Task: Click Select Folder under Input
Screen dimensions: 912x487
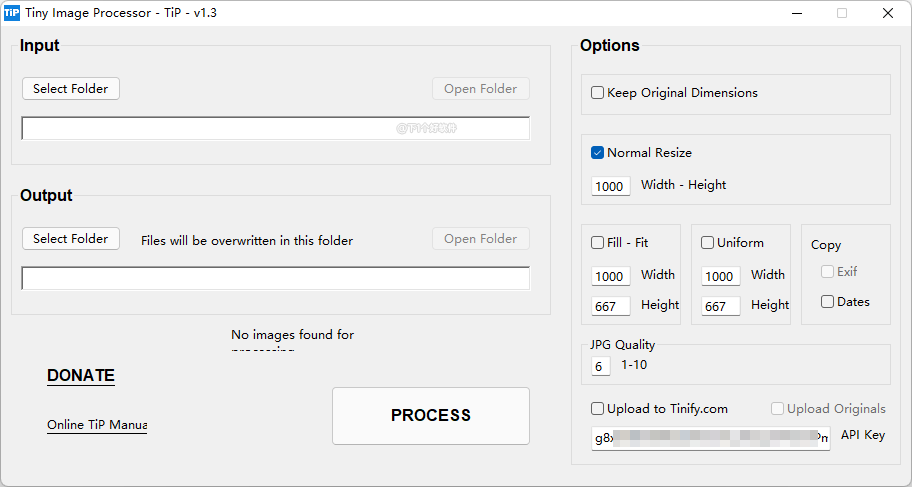Action: coord(71,89)
